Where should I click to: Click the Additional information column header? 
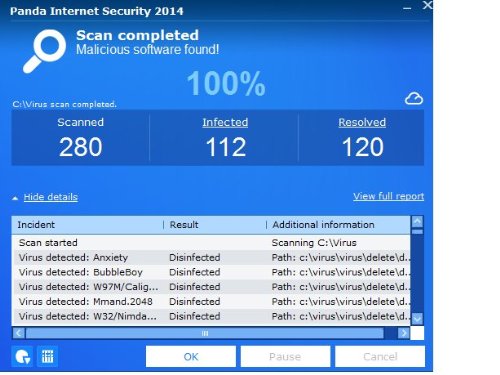click(338, 225)
